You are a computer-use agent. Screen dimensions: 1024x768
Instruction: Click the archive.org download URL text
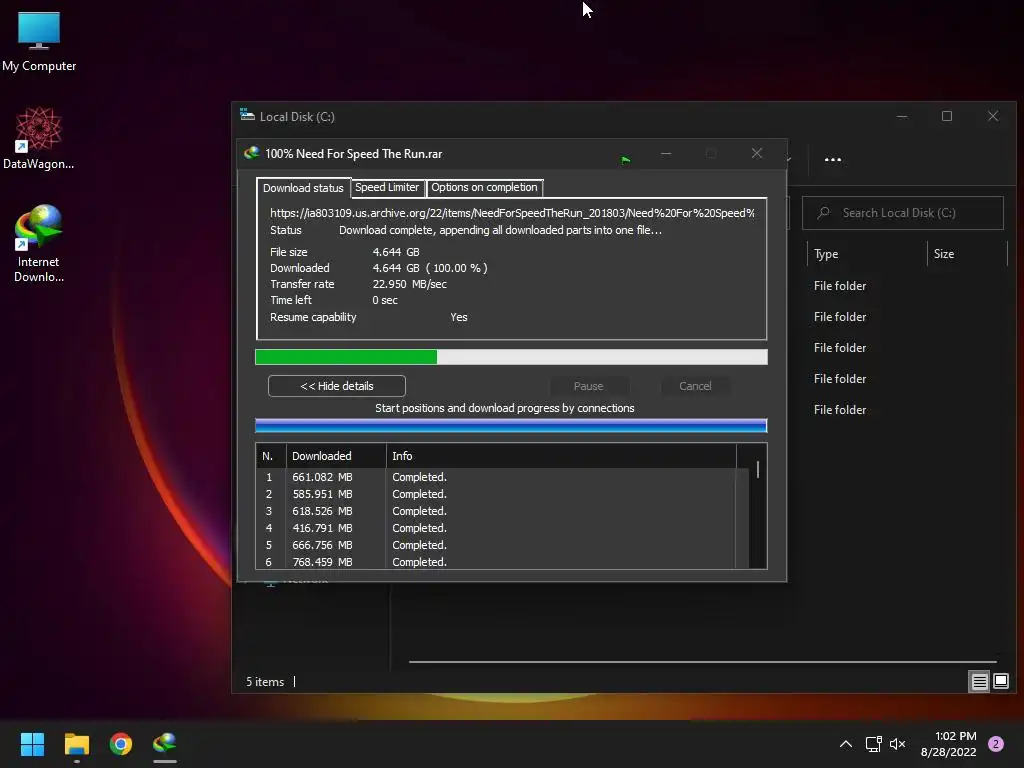[x=512, y=213]
